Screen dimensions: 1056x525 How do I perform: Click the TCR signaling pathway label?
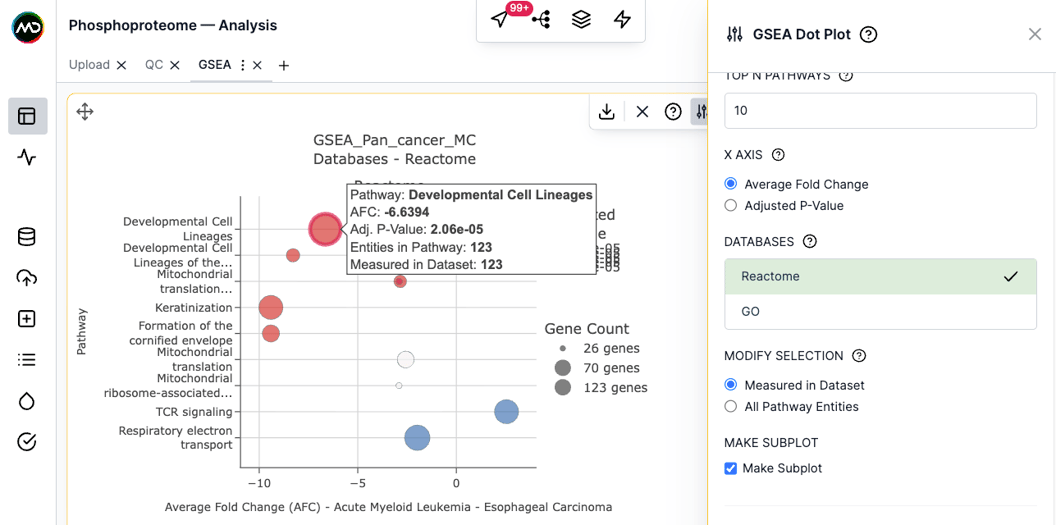(x=193, y=411)
